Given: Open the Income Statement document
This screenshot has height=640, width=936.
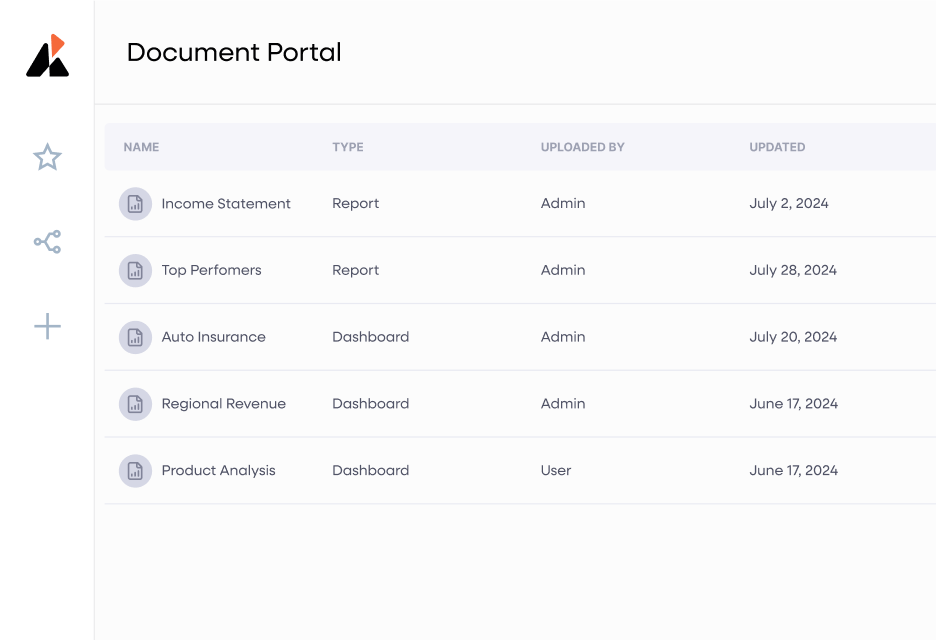Looking at the screenshot, I should 226,204.
